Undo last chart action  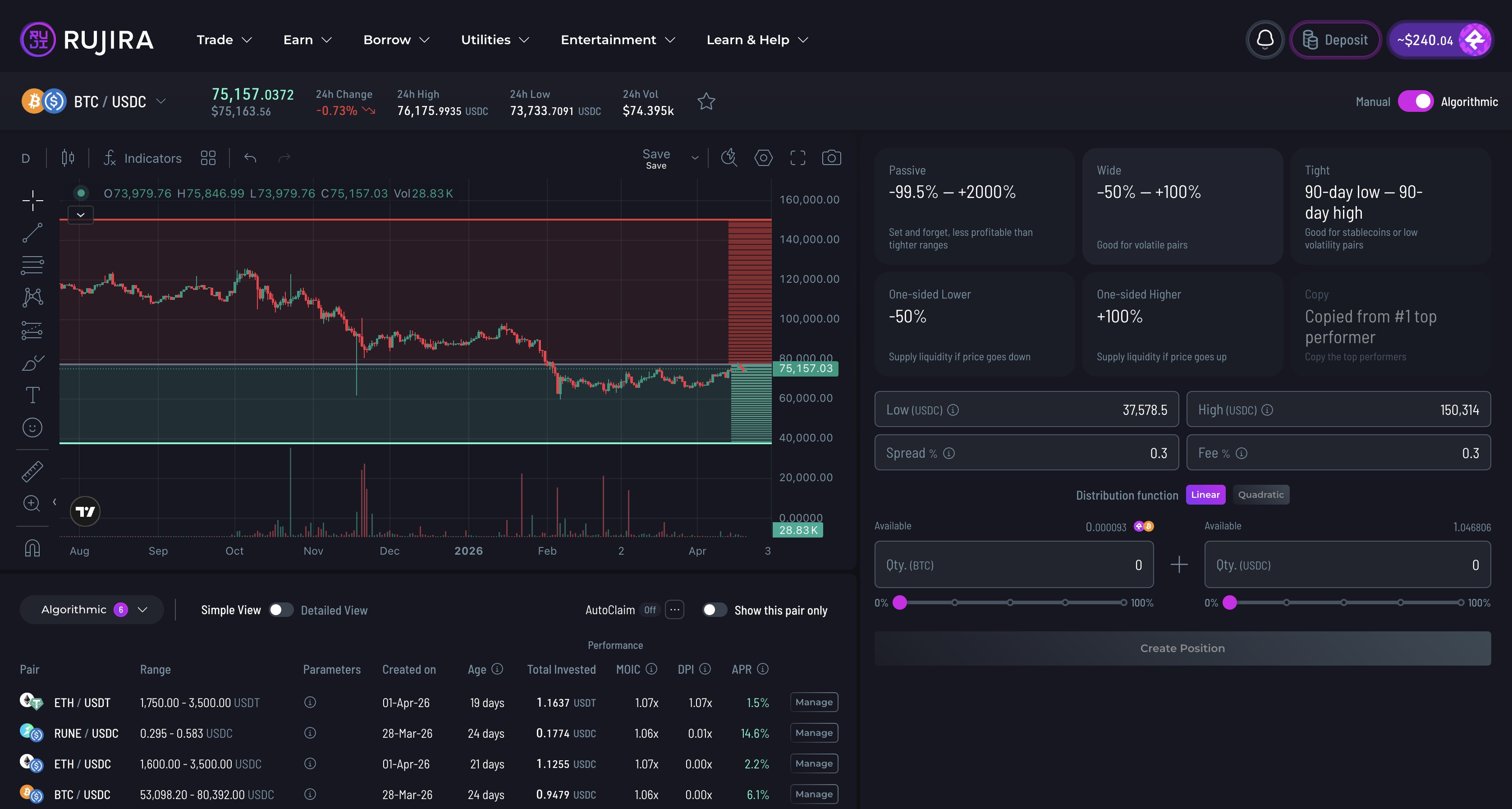pyautogui.click(x=250, y=158)
